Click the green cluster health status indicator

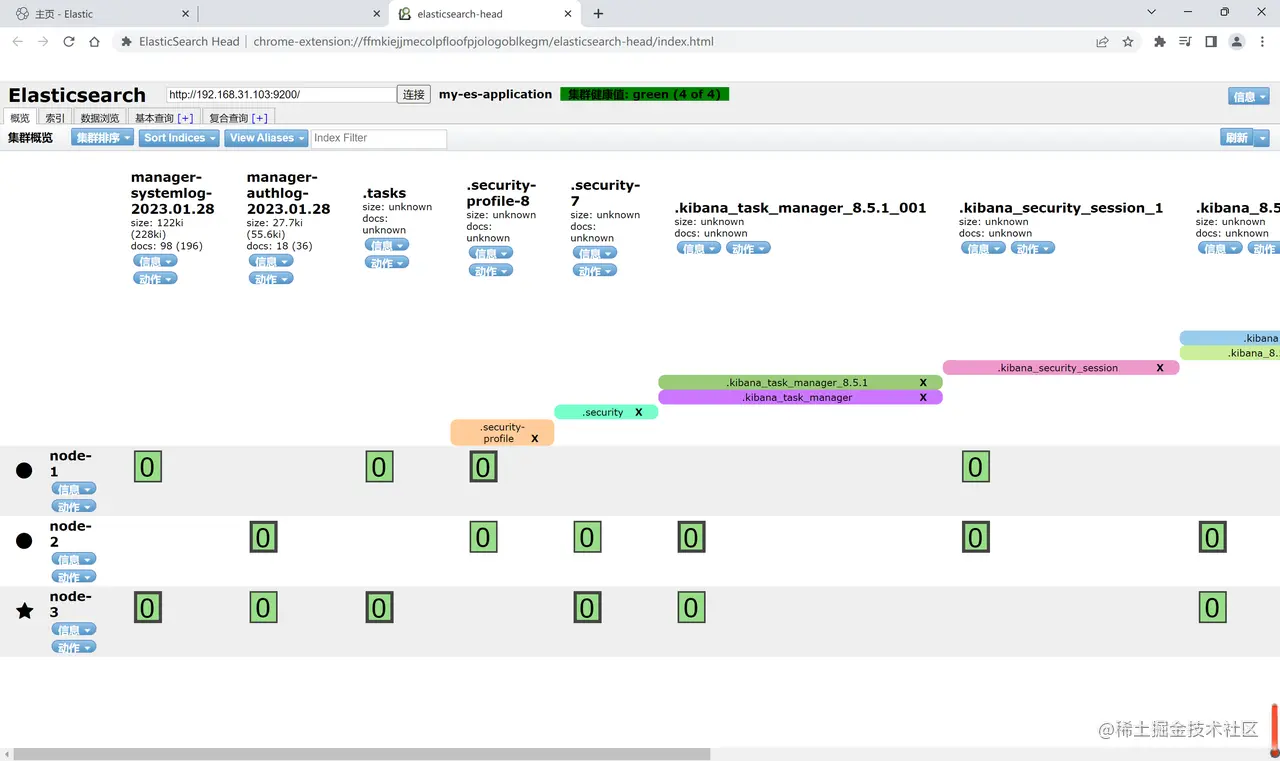click(644, 94)
